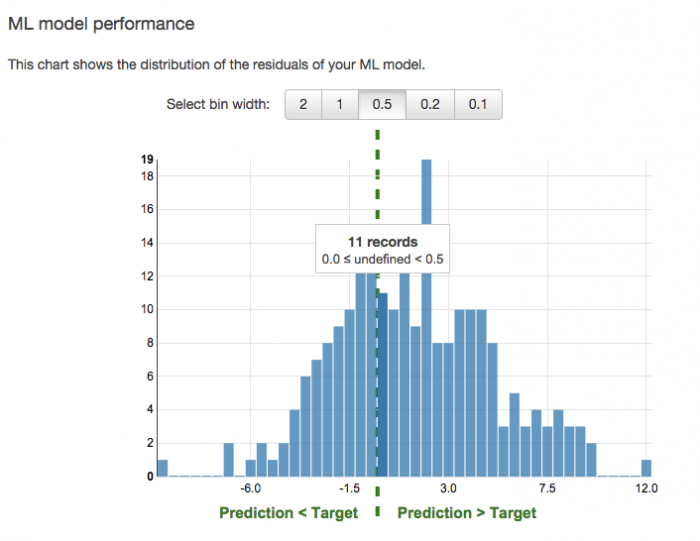This screenshot has width=700, height=541.
Task: Click the bar of height 5 near 6.0
Action: pos(514,435)
